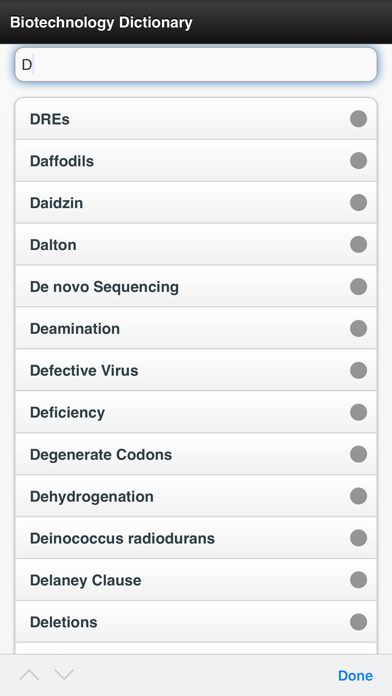The image size is (392, 696).
Task: Tap the gray circle icon beside Daffodils
Action: (x=358, y=161)
